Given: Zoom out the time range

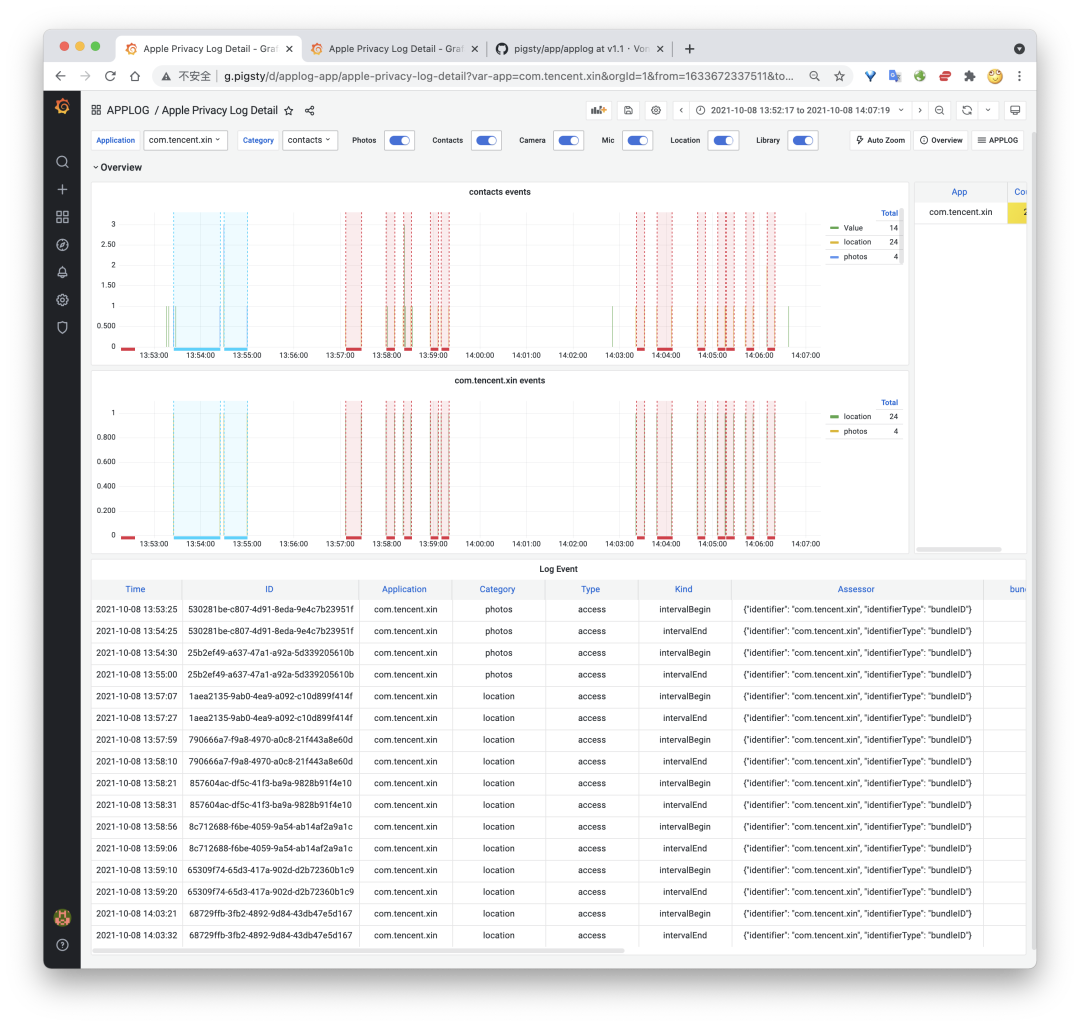Looking at the screenshot, I should coord(940,110).
